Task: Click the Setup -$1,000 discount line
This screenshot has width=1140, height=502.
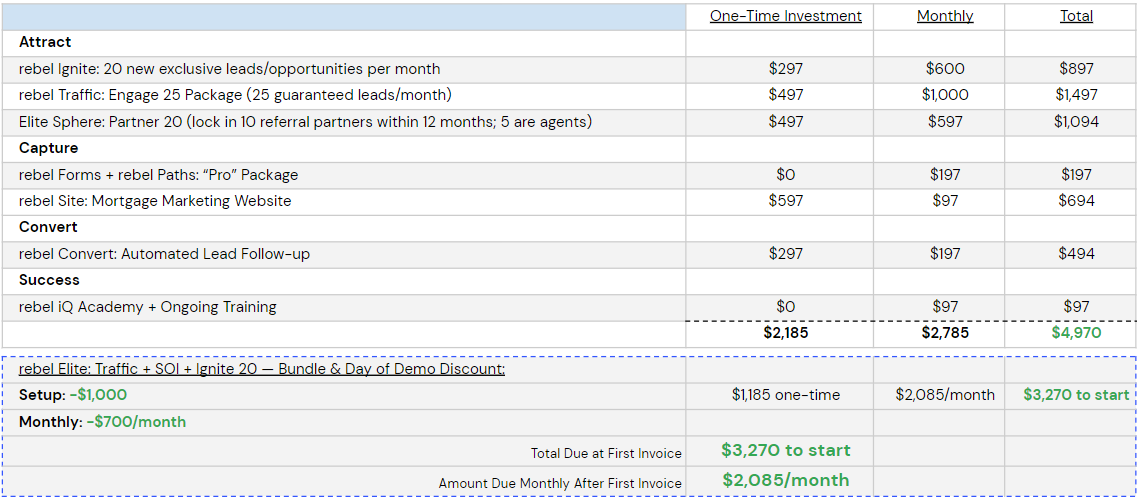Action: 73,395
